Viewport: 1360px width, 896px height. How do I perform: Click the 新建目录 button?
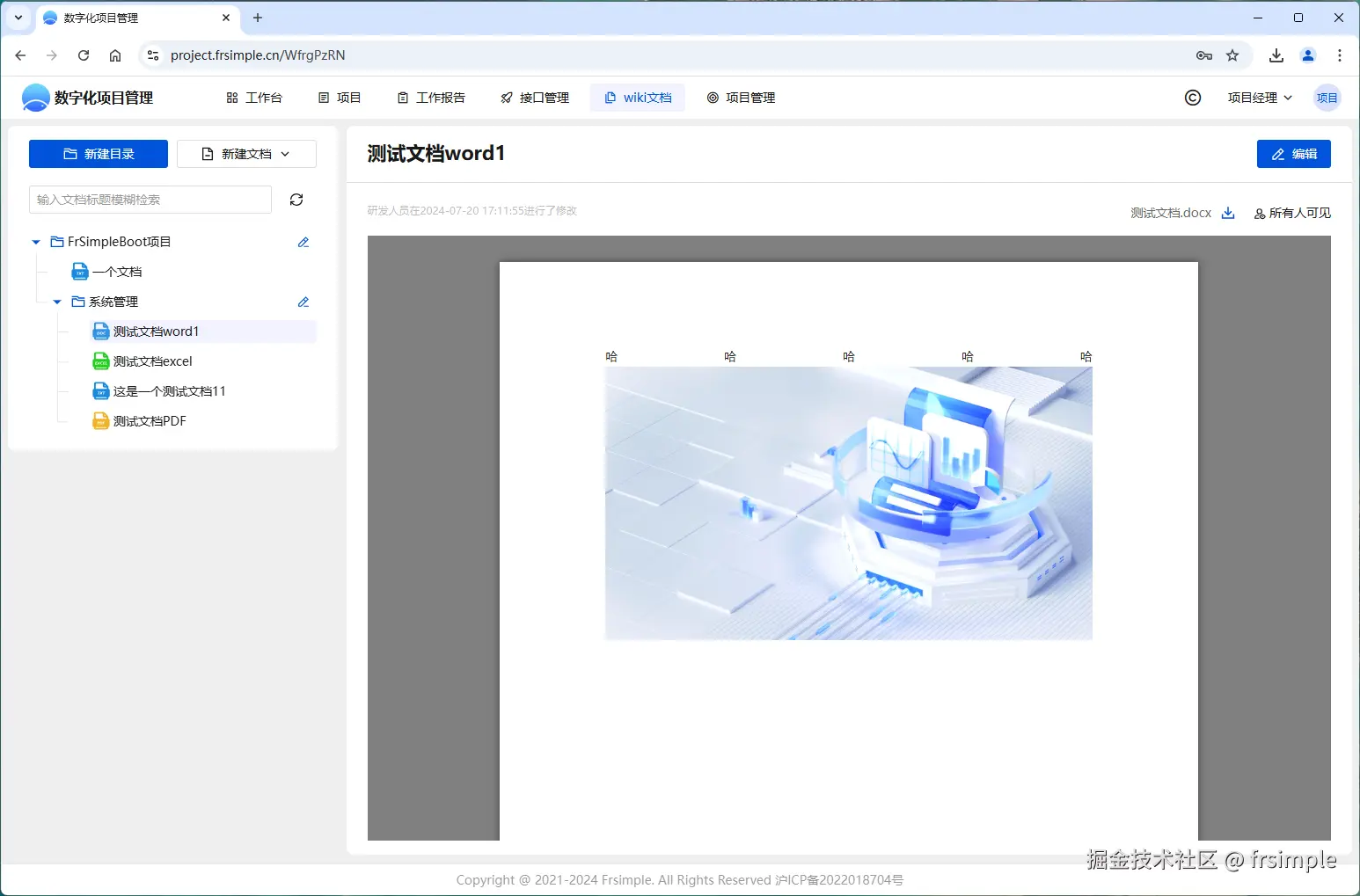(98, 153)
